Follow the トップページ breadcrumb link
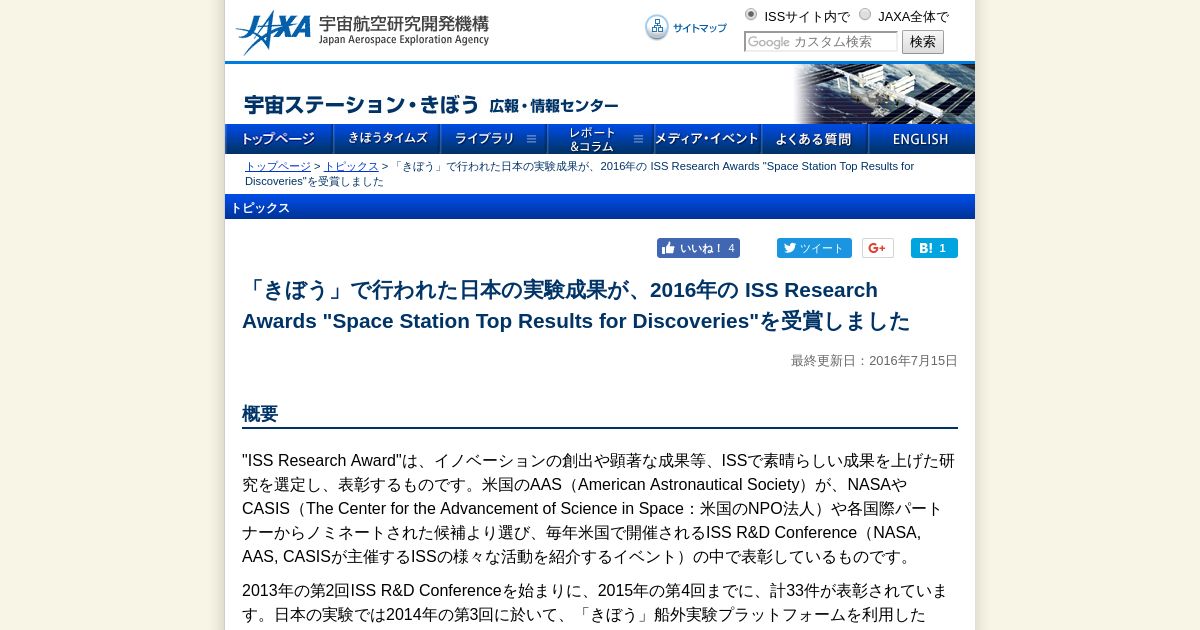 (x=278, y=166)
